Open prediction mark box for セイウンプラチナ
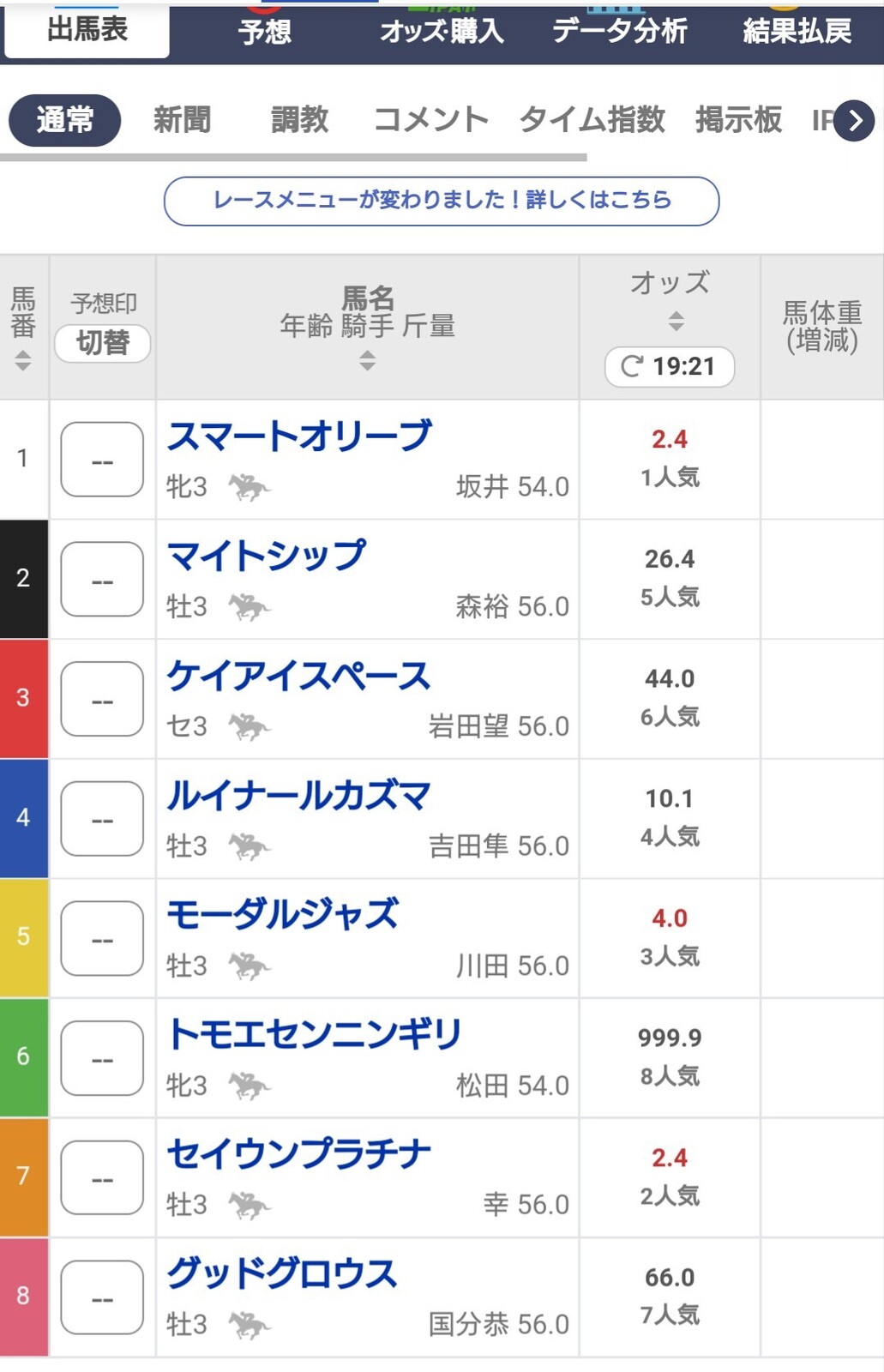This screenshot has width=884, height=1372. click(x=102, y=1177)
